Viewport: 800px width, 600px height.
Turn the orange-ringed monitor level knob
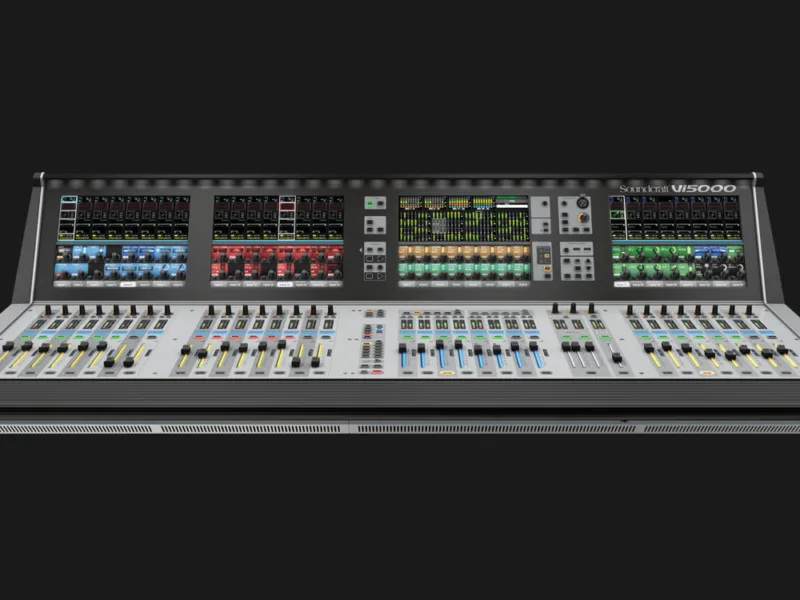(583, 218)
